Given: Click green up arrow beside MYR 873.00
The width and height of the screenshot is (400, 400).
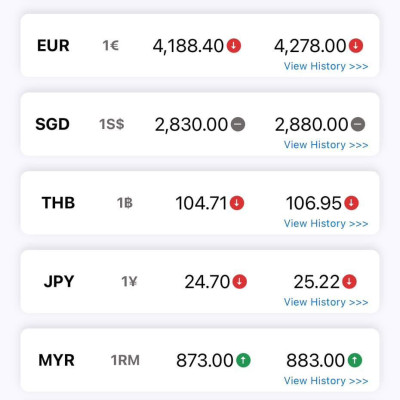Looking at the screenshot, I should click(x=243, y=360).
